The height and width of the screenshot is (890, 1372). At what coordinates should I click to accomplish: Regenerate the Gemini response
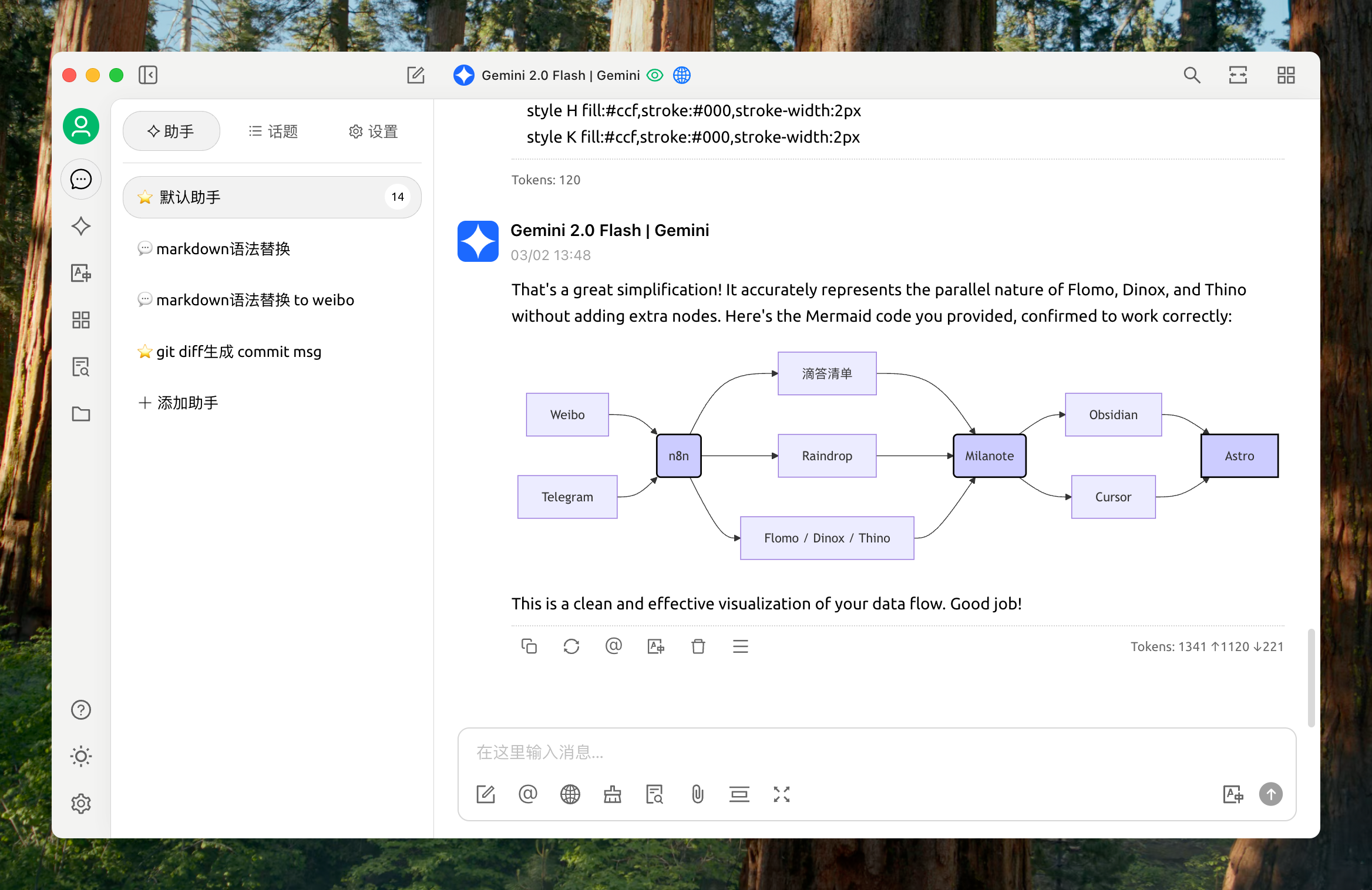[571, 646]
